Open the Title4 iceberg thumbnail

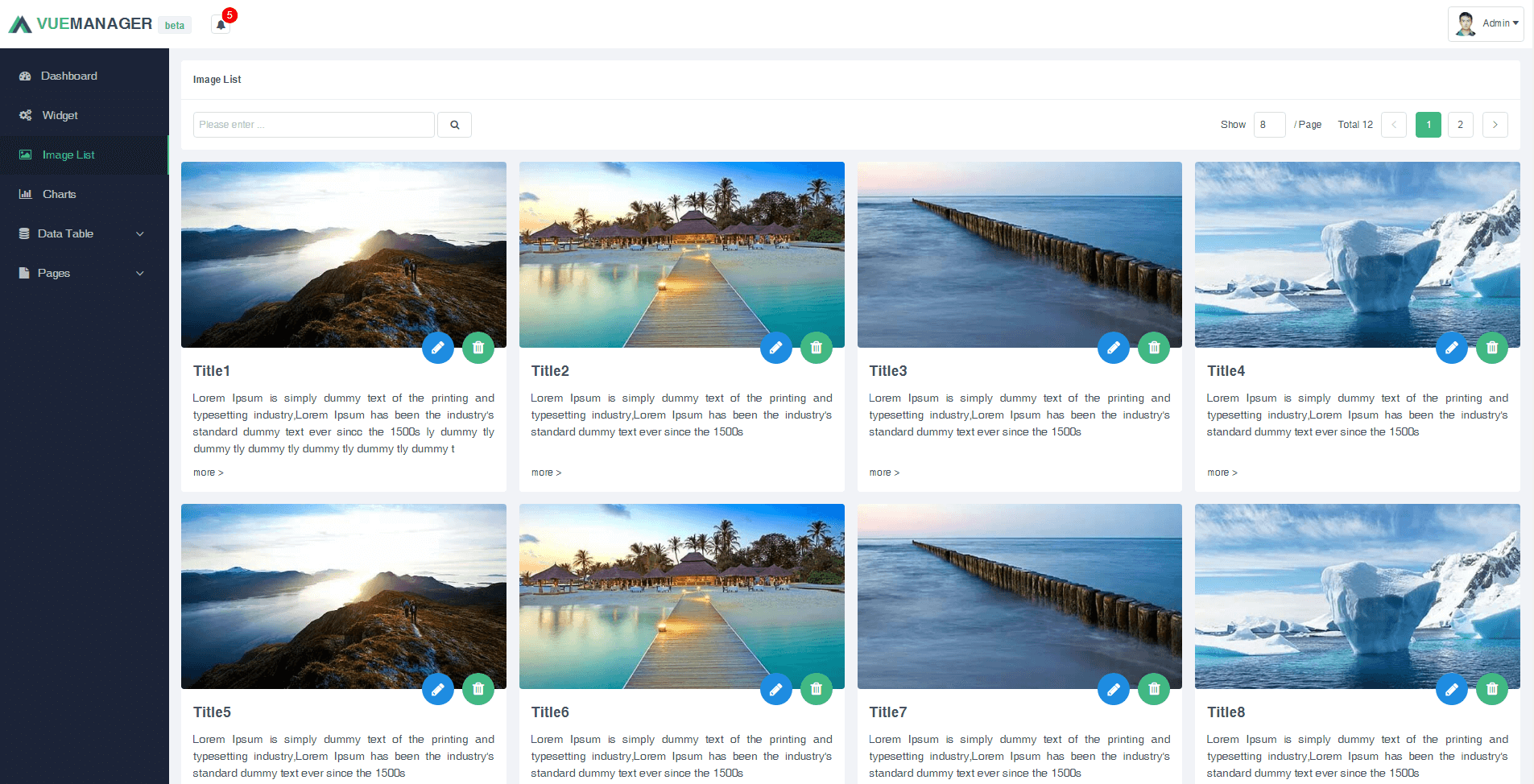point(1358,254)
